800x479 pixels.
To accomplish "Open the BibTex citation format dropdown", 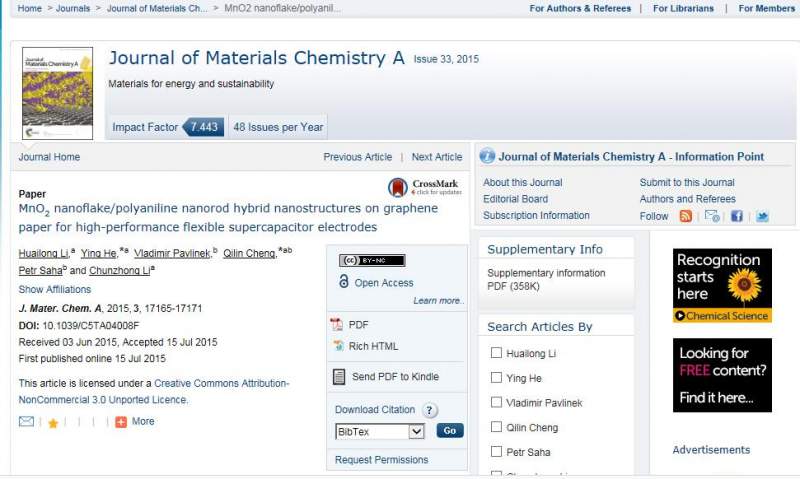I will click(x=380, y=431).
